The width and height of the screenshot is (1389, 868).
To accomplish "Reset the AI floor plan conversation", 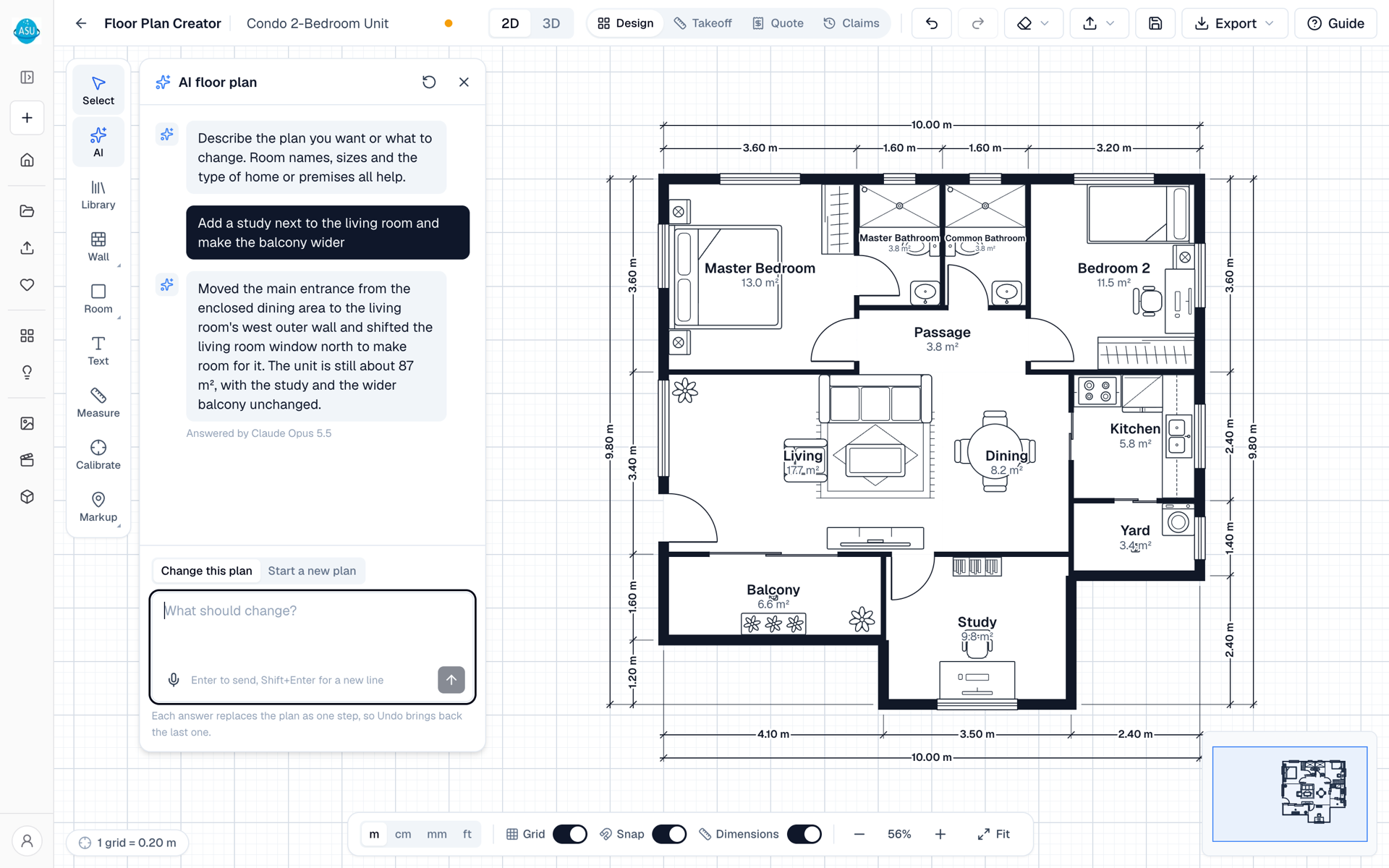I will pos(429,82).
